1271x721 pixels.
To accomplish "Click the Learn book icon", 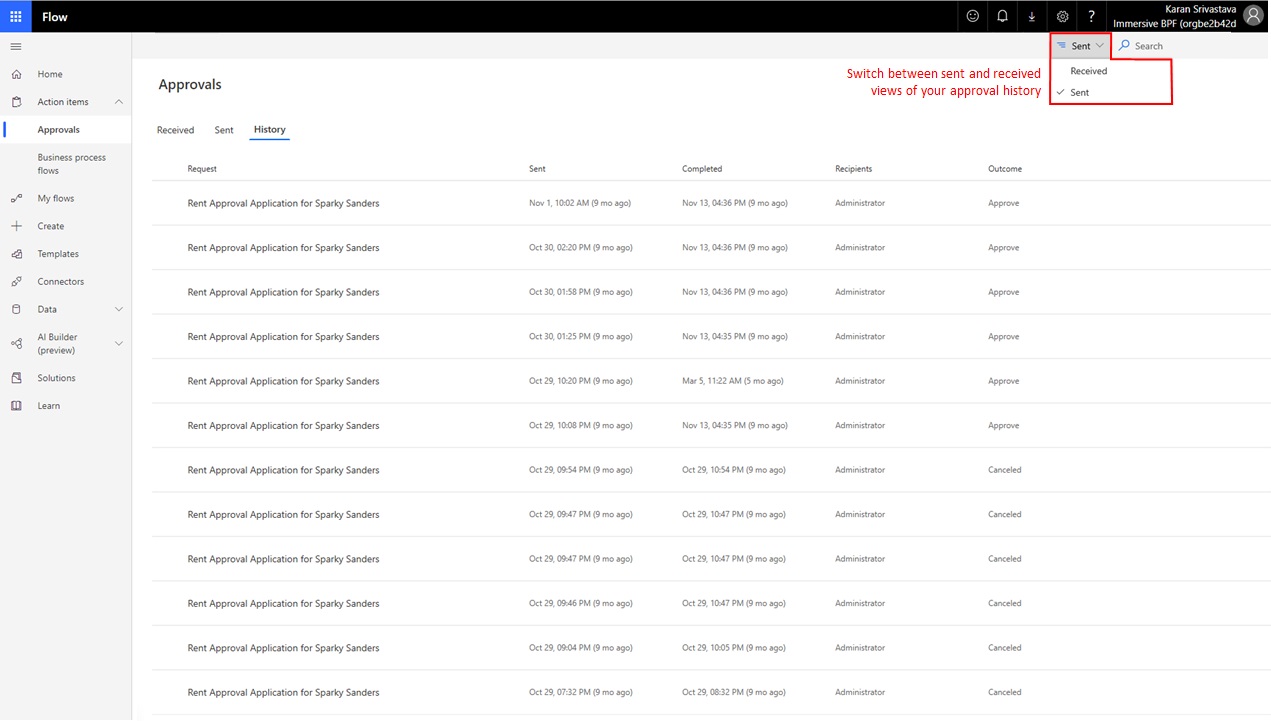I will click(x=16, y=406).
